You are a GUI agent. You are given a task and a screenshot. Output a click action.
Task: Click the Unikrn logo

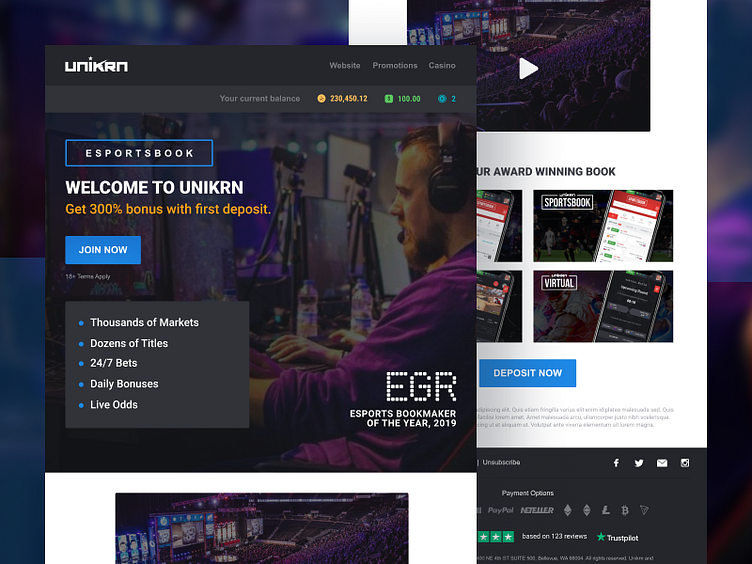point(96,65)
